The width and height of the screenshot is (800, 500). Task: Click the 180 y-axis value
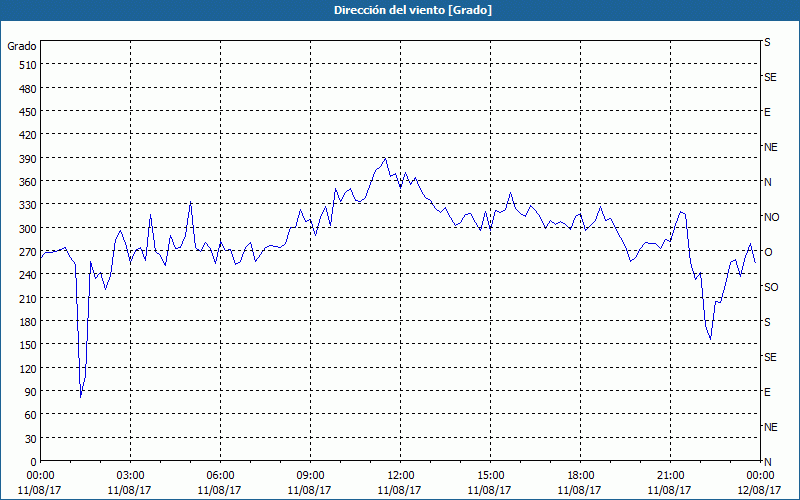(x=29, y=322)
